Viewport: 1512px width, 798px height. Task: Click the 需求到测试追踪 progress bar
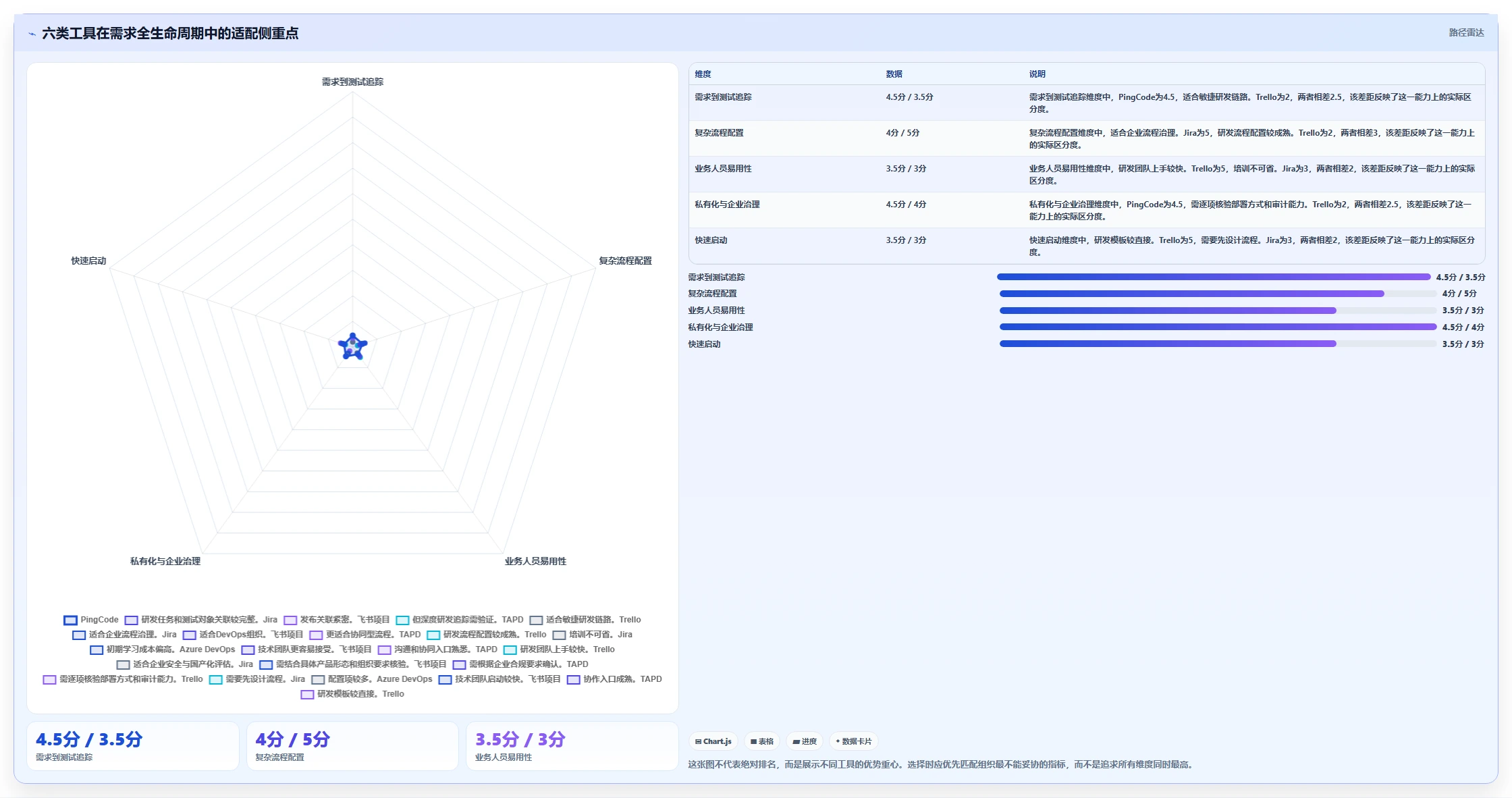pyautogui.click(x=1214, y=277)
